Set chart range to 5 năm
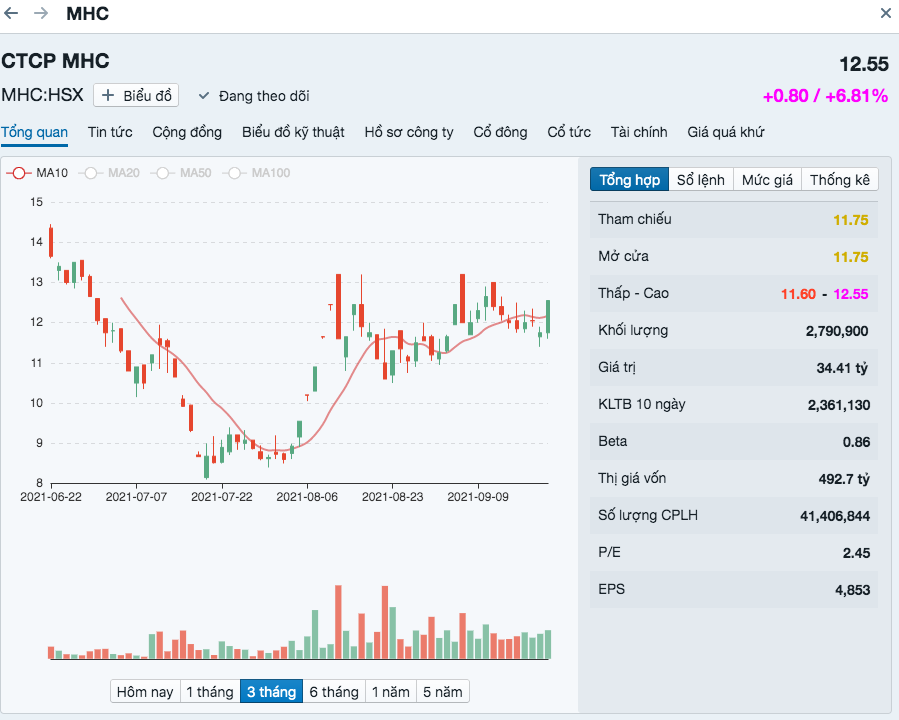899x720 pixels. pos(441,692)
